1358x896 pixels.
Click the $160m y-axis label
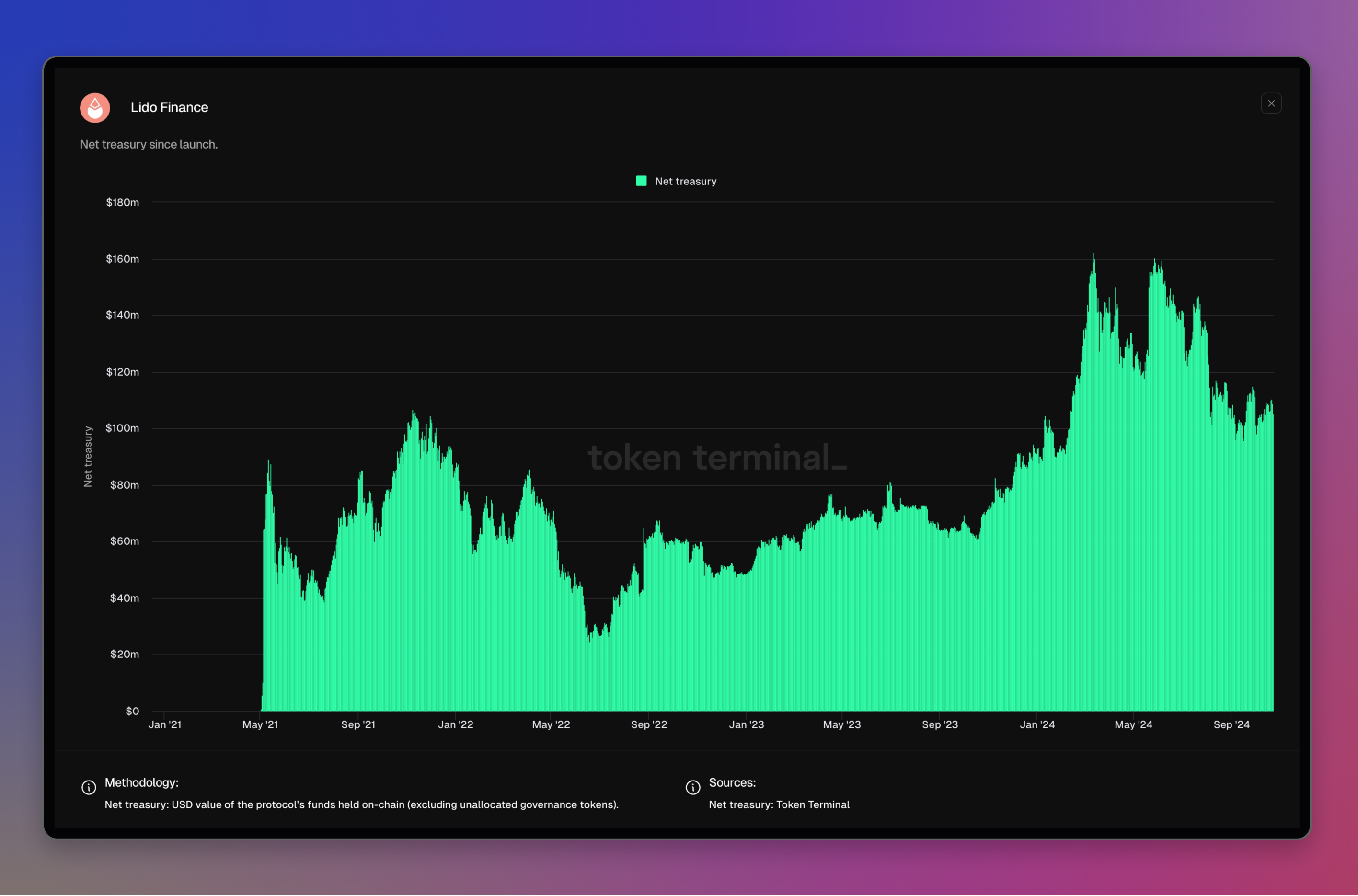pyautogui.click(x=122, y=259)
